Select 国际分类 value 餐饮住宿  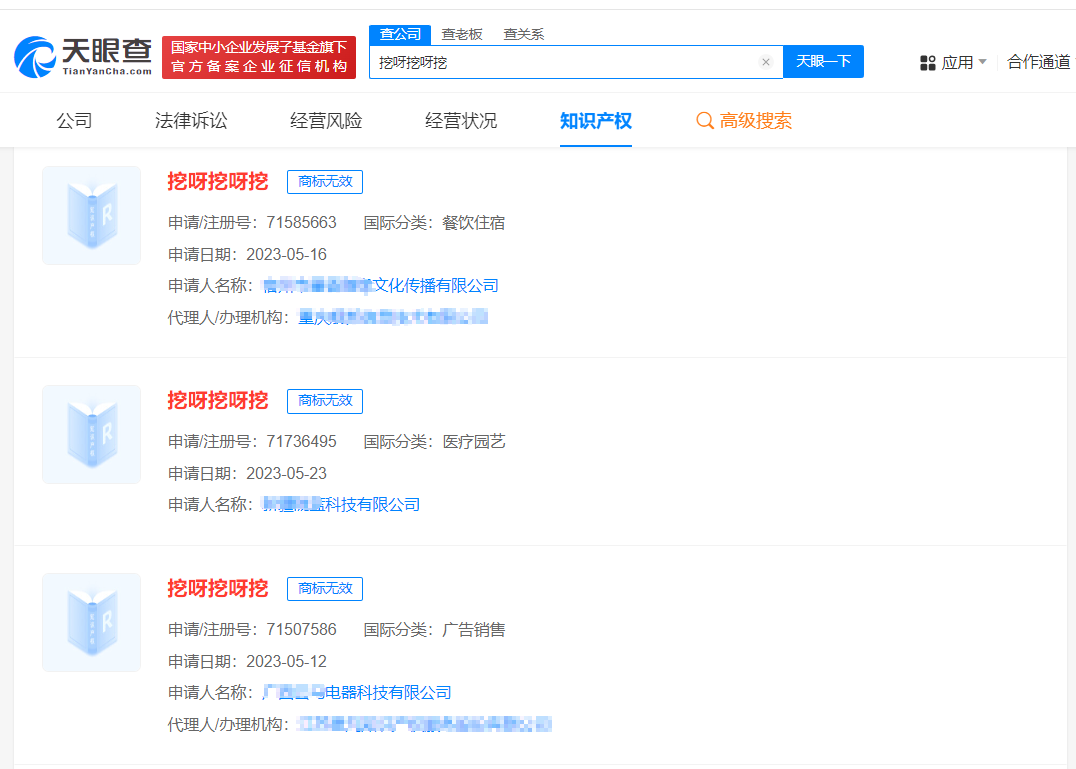click(x=474, y=223)
